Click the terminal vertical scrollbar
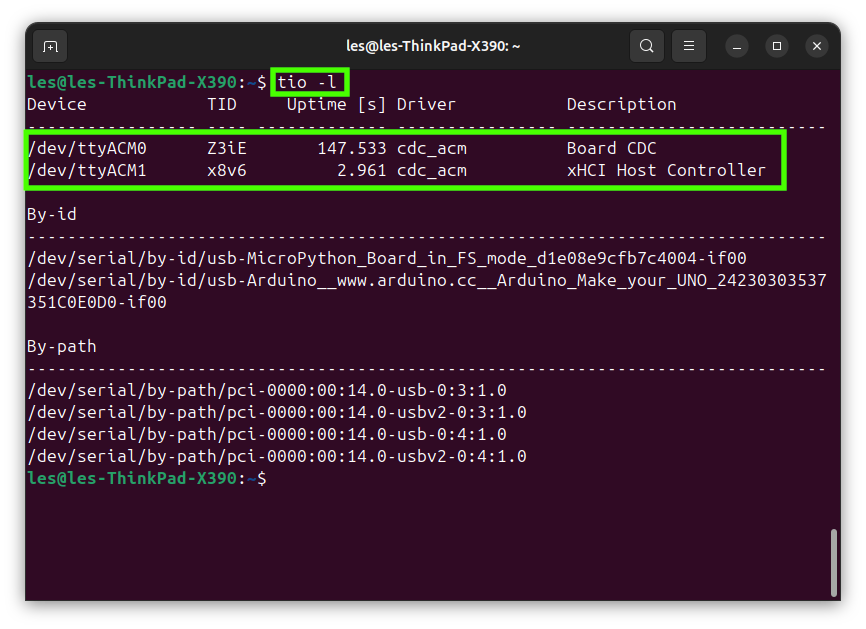This screenshot has width=866, height=629. [834, 560]
